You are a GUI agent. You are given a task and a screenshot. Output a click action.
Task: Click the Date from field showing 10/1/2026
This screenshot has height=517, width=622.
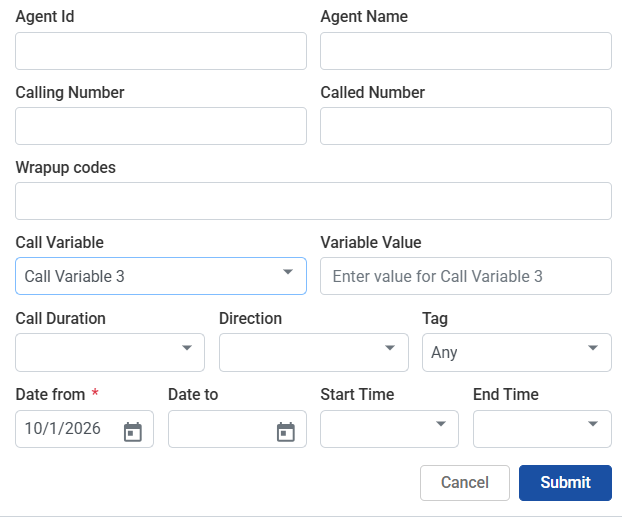(x=84, y=429)
